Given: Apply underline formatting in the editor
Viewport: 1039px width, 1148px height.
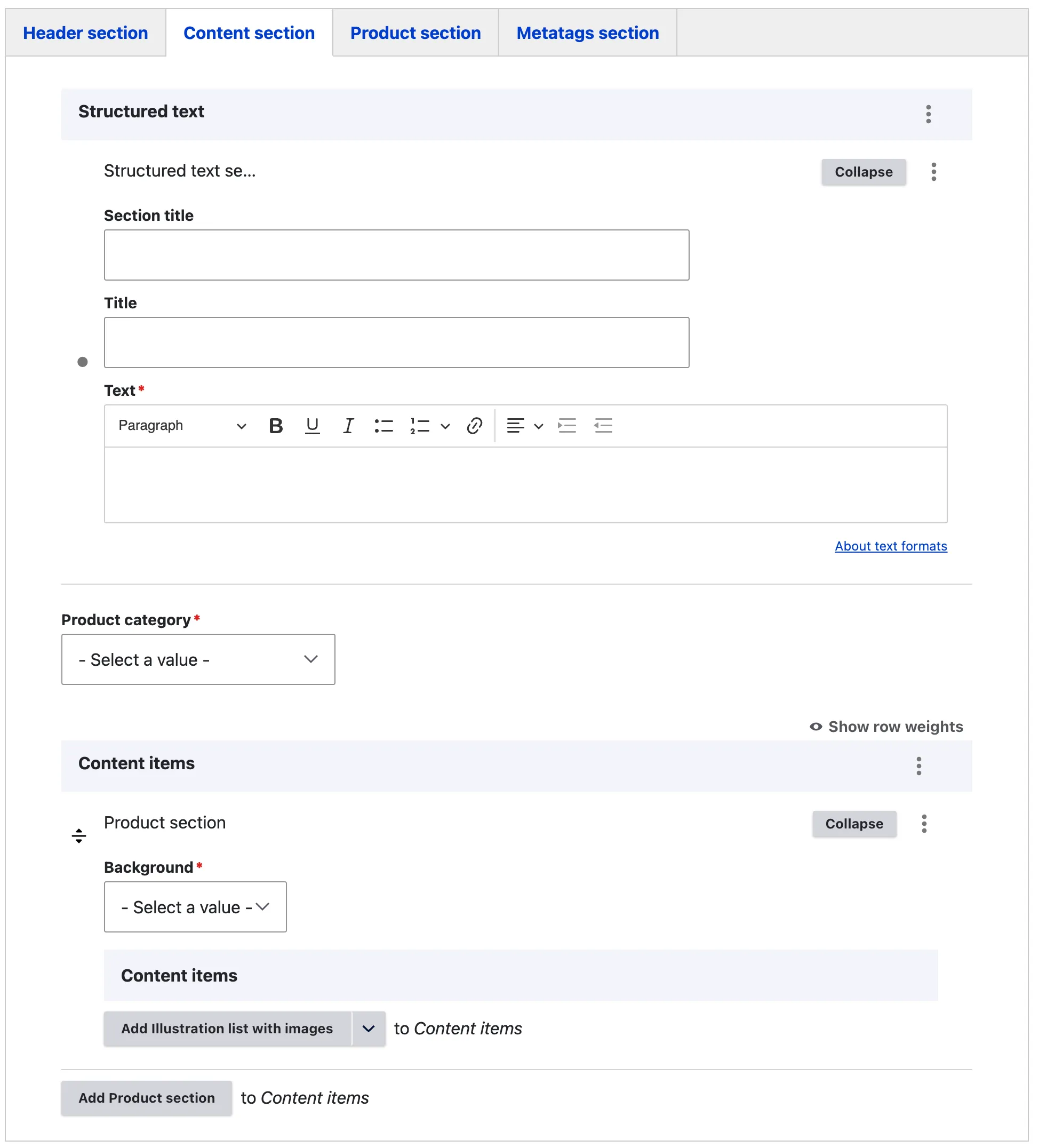Looking at the screenshot, I should click(312, 426).
